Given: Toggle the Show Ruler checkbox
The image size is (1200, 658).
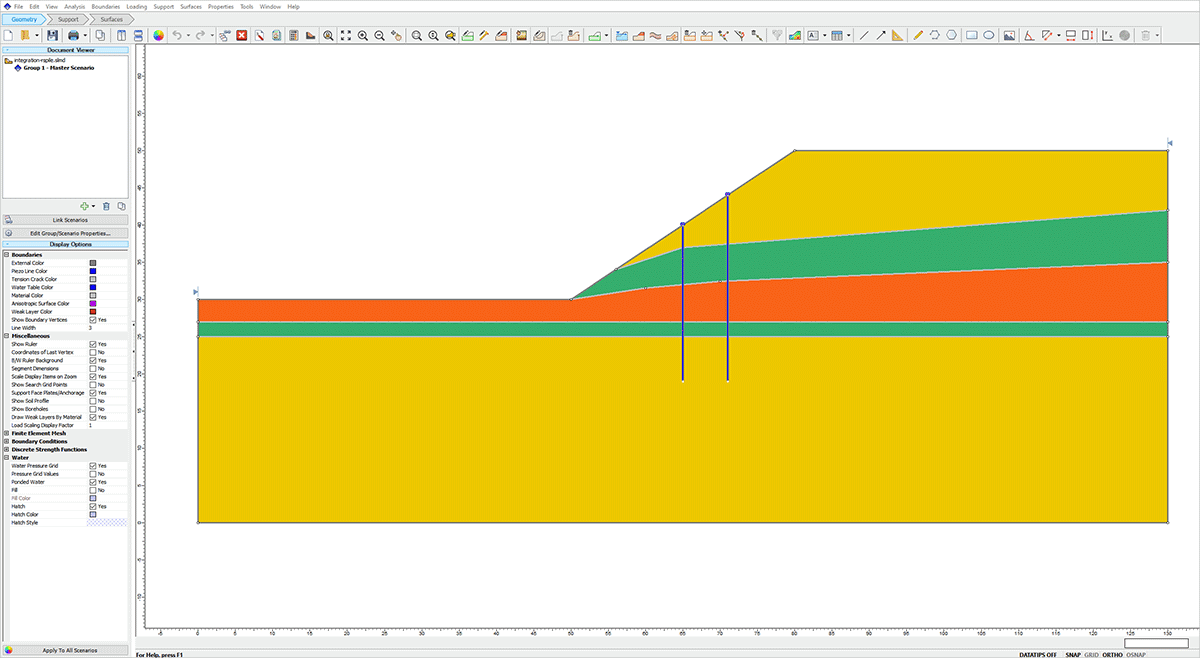Looking at the screenshot, I should click(93, 344).
